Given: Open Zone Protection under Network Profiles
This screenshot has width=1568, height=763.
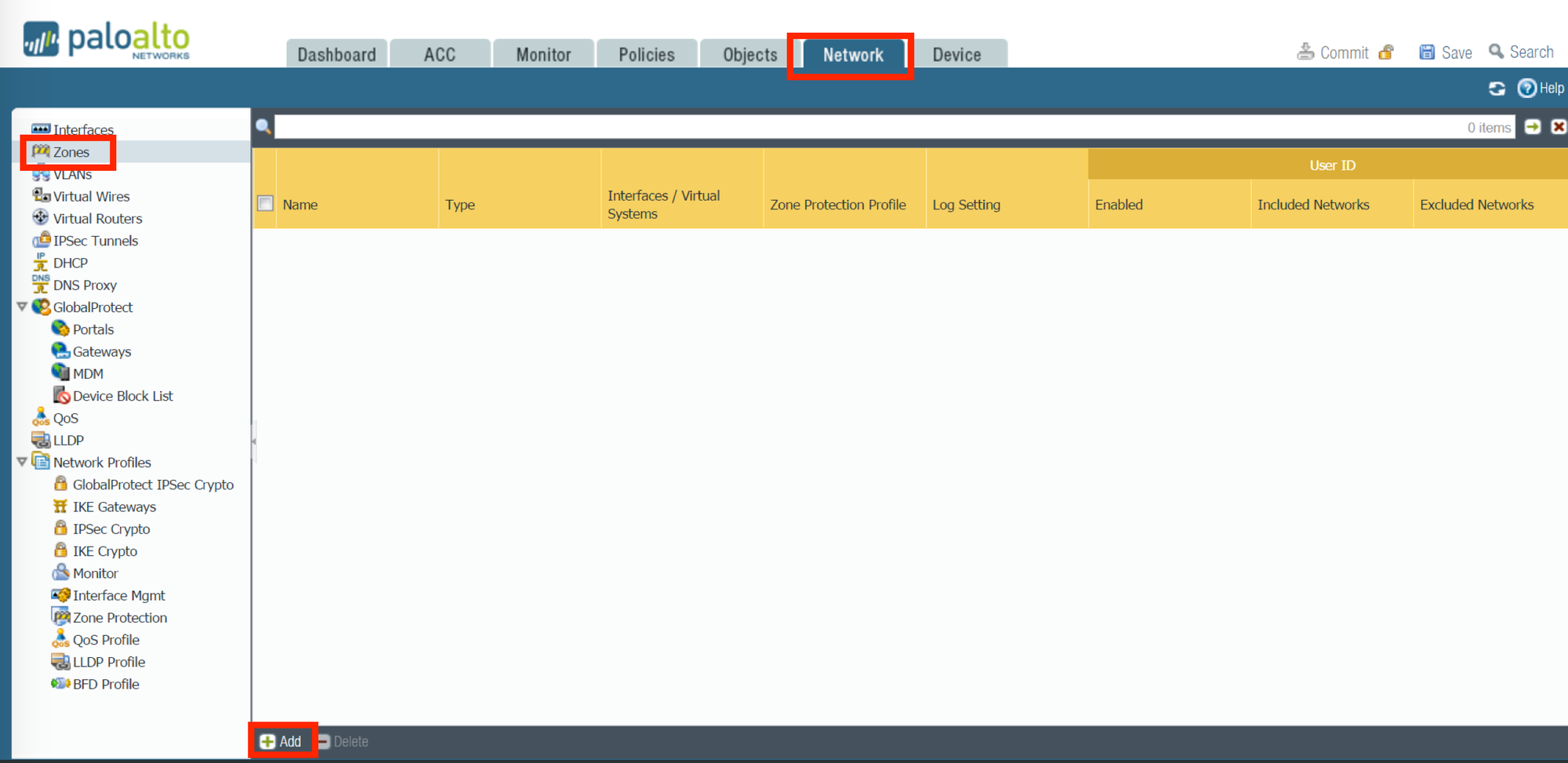Looking at the screenshot, I should coord(119,618).
